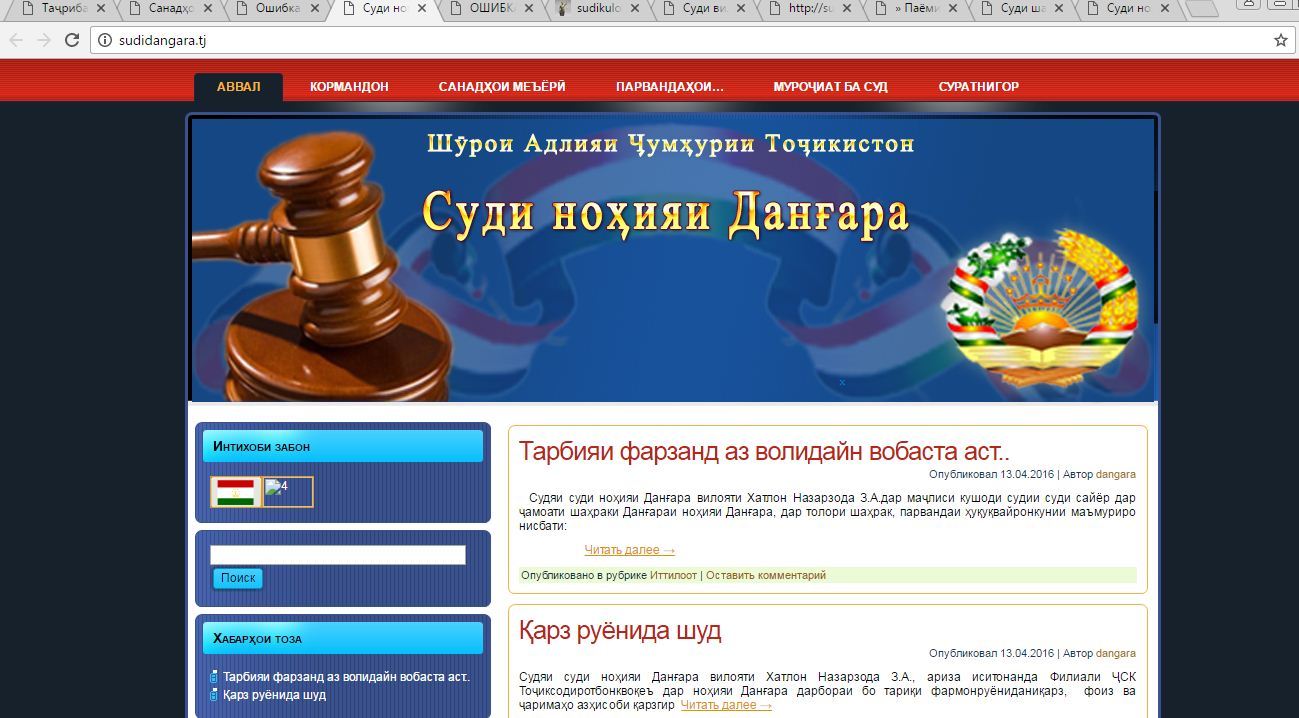The image size is (1299, 718).
Task: Click the site info icon in address bar
Action: tap(105, 41)
